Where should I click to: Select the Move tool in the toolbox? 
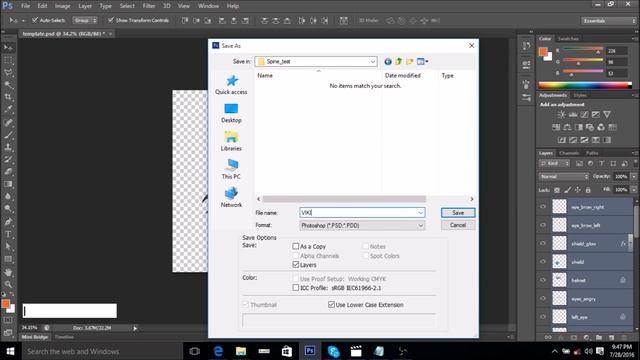(x=8, y=48)
